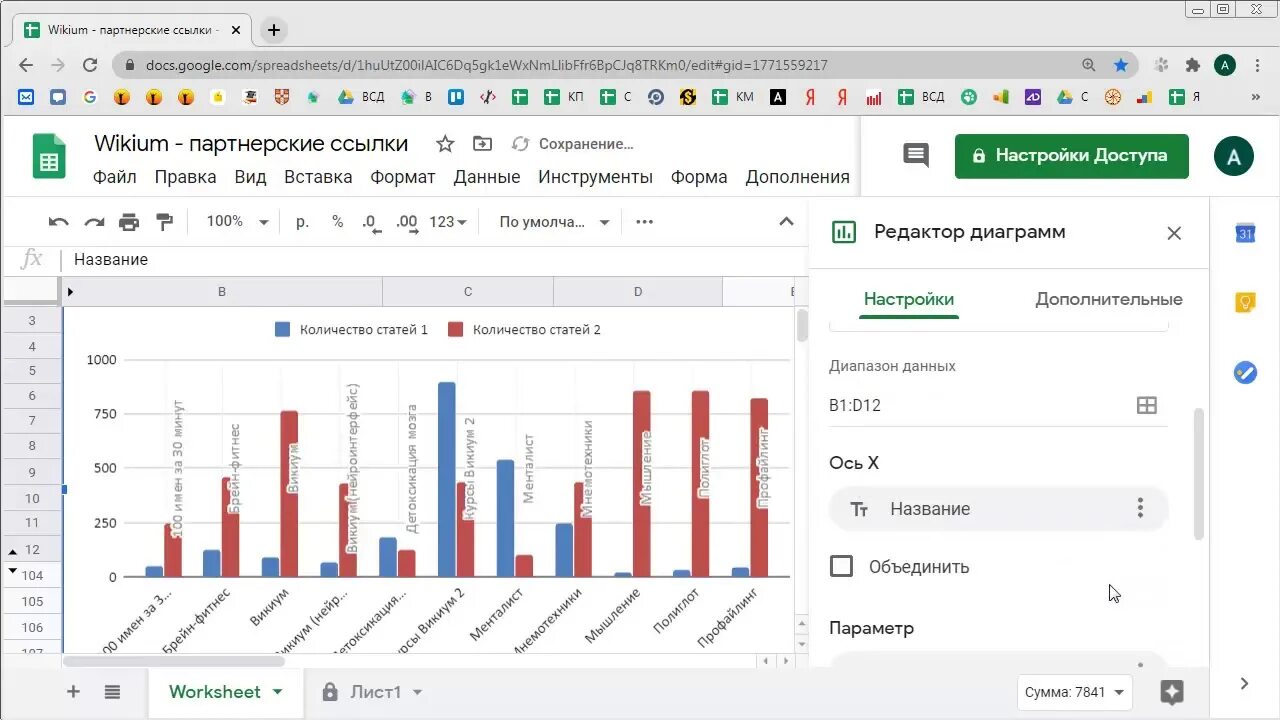Switch to the Настройки tab
1280x720 pixels.
[909, 299]
